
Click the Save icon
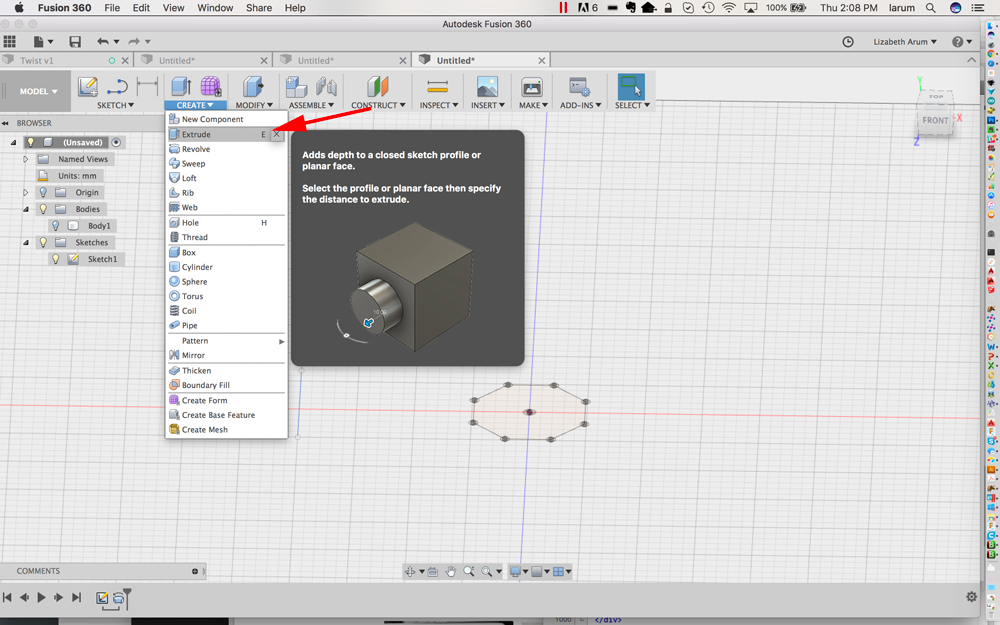click(x=75, y=41)
